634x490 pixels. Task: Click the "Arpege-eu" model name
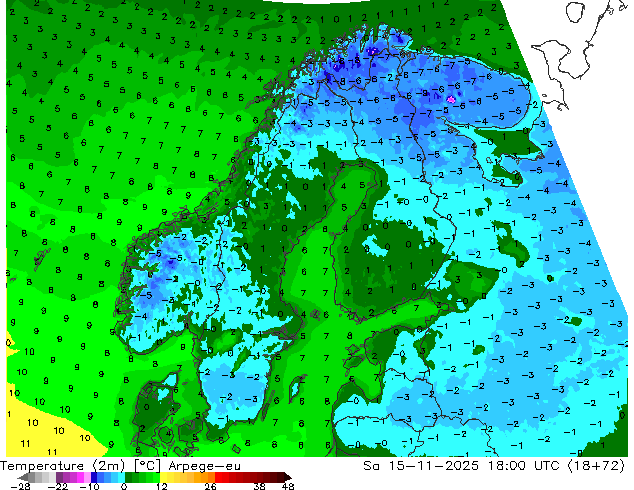point(205,467)
